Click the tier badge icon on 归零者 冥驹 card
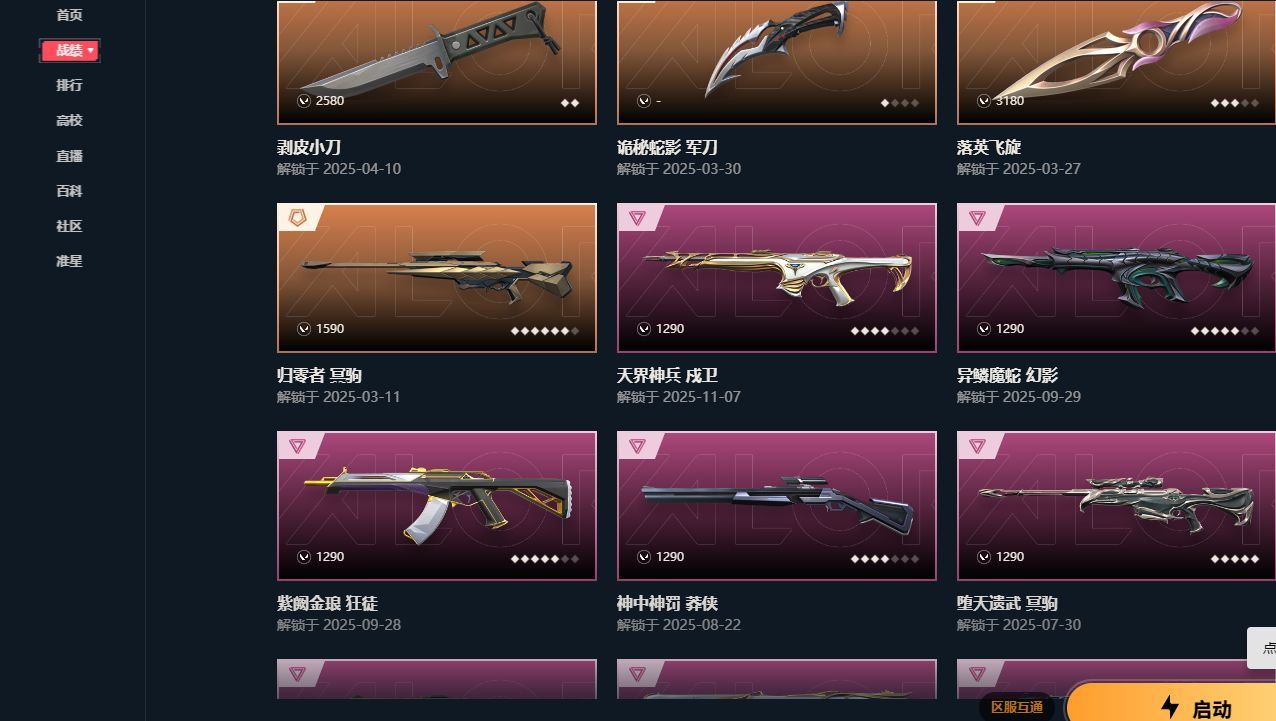 coord(297,217)
